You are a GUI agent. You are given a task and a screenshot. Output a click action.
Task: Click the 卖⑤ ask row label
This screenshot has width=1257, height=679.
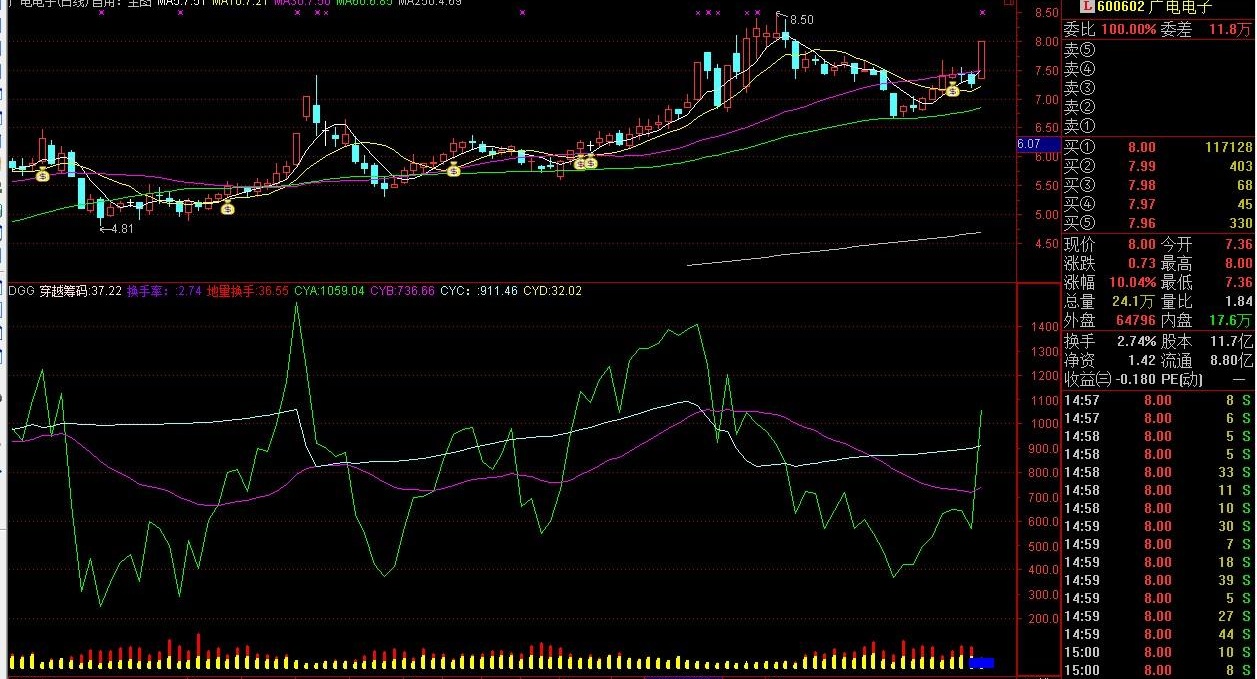(1078, 50)
